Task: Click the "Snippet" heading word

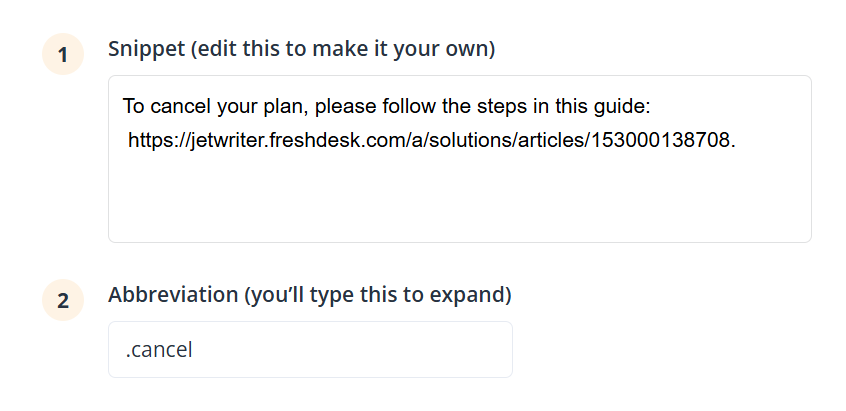Action: pos(144,48)
